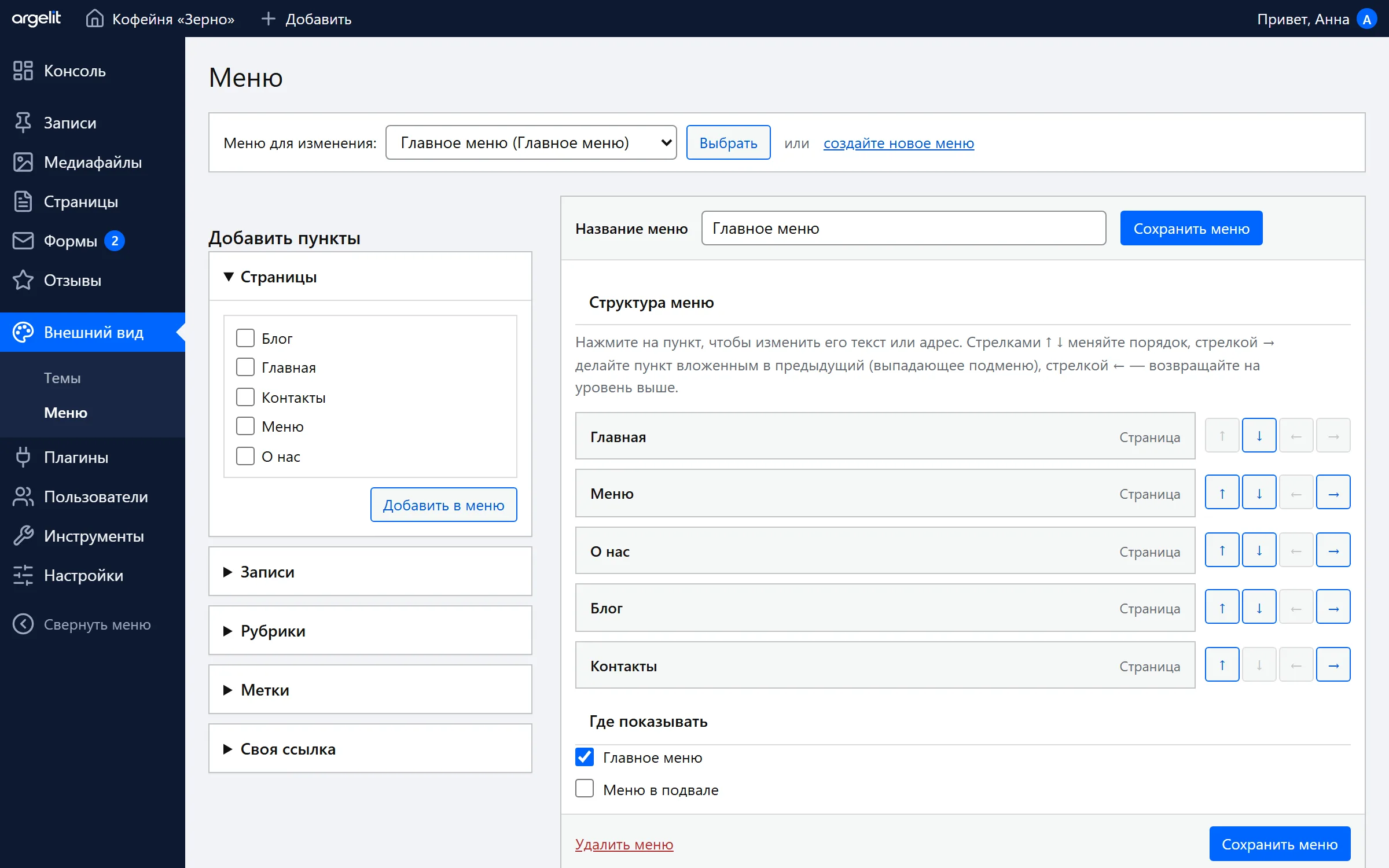
Task: Click the bottom Сохранить меню button
Action: point(1280,844)
